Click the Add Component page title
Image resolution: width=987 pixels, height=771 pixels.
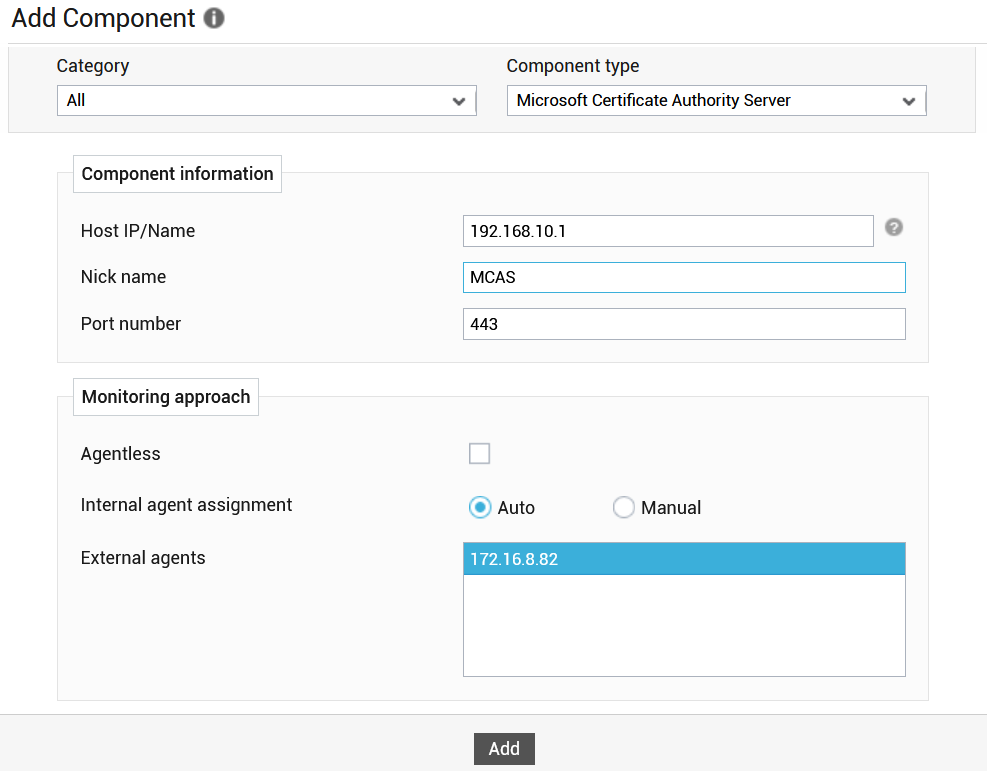104,18
